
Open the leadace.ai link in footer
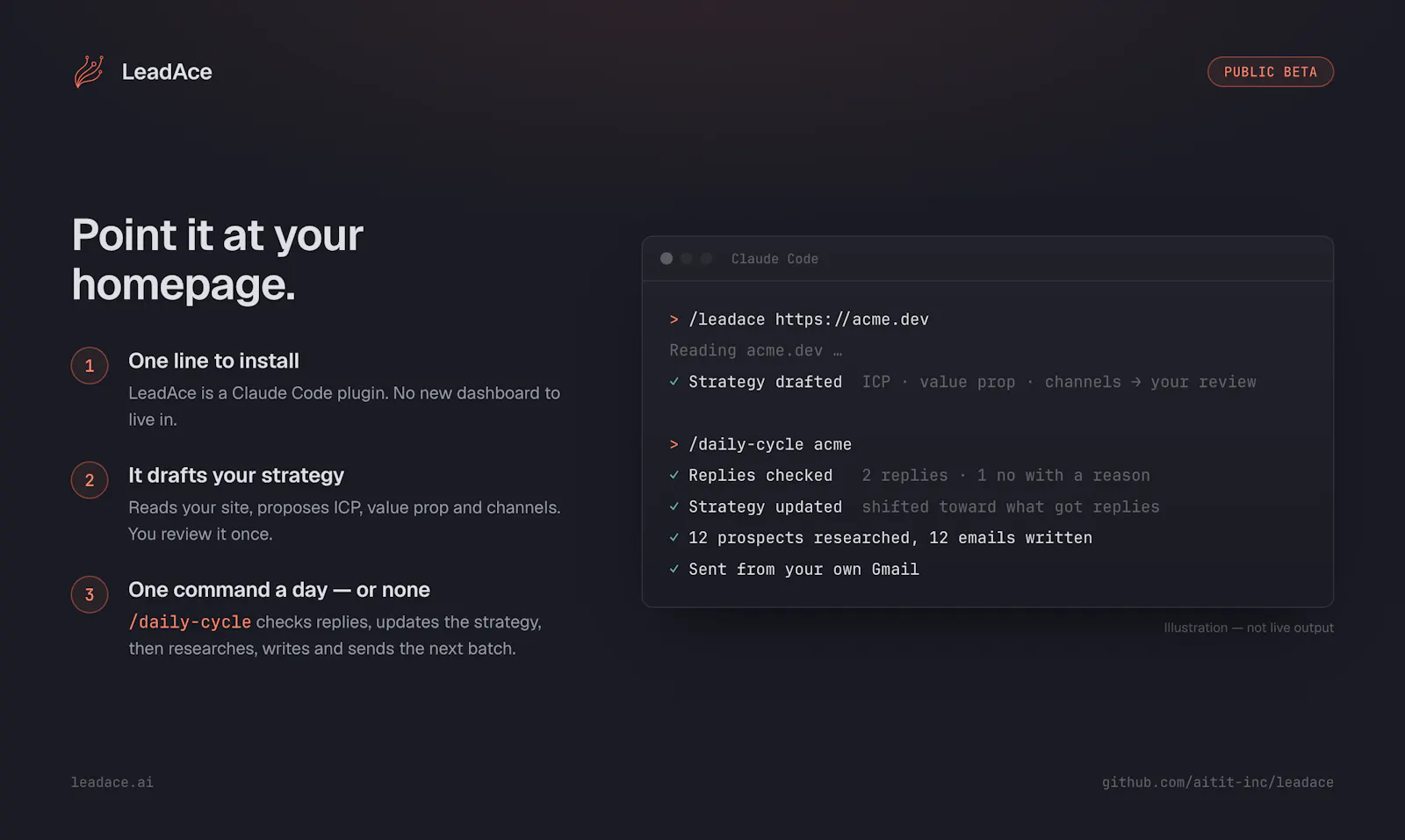coord(112,782)
